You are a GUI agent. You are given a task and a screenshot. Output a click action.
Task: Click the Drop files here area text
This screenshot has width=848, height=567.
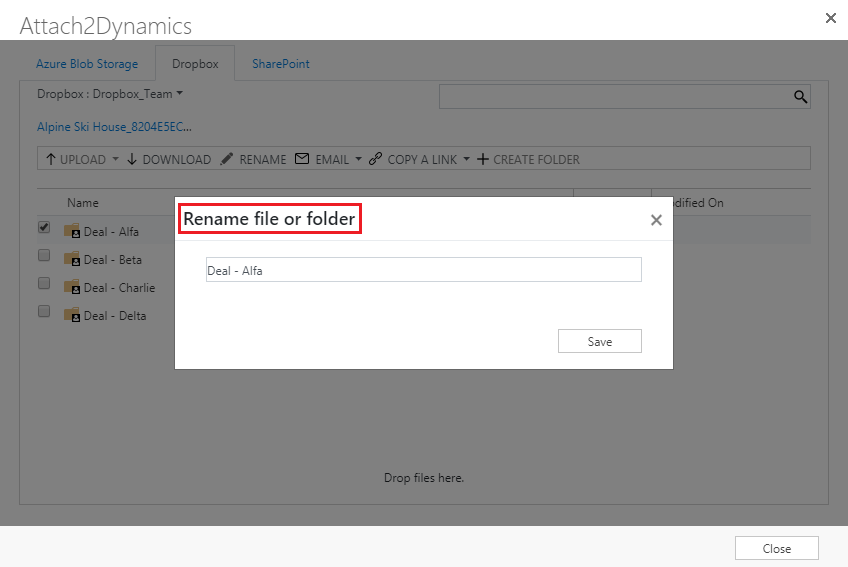(424, 478)
